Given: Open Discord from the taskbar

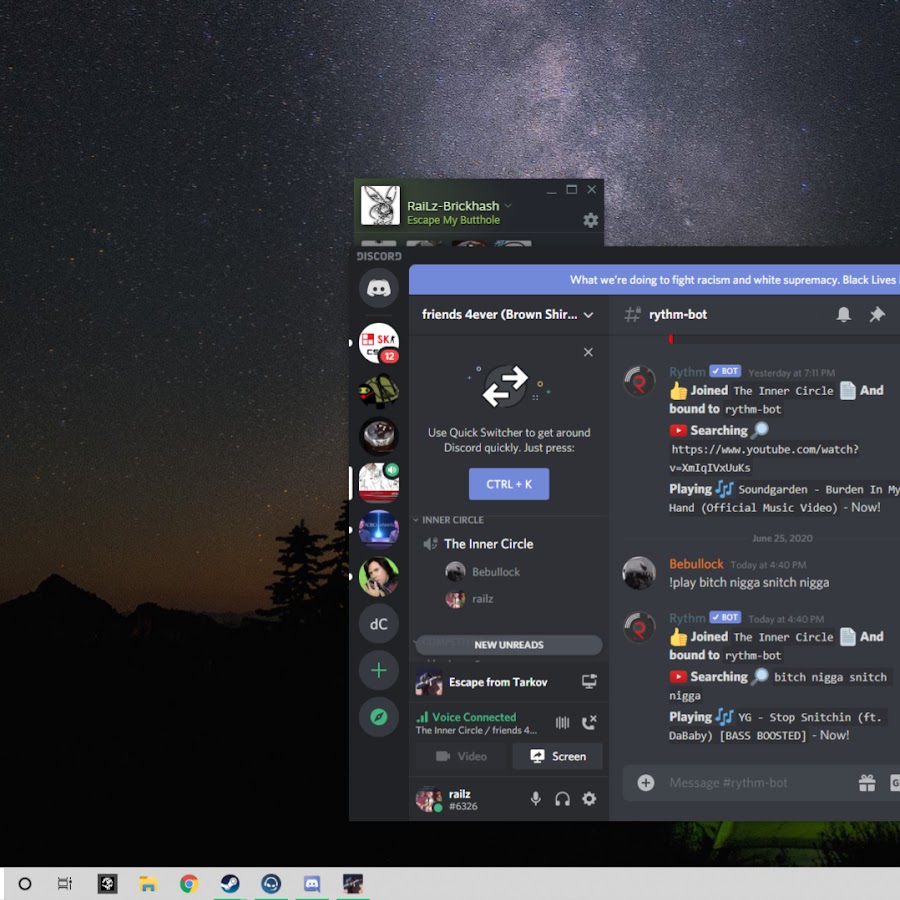Looking at the screenshot, I should point(312,883).
